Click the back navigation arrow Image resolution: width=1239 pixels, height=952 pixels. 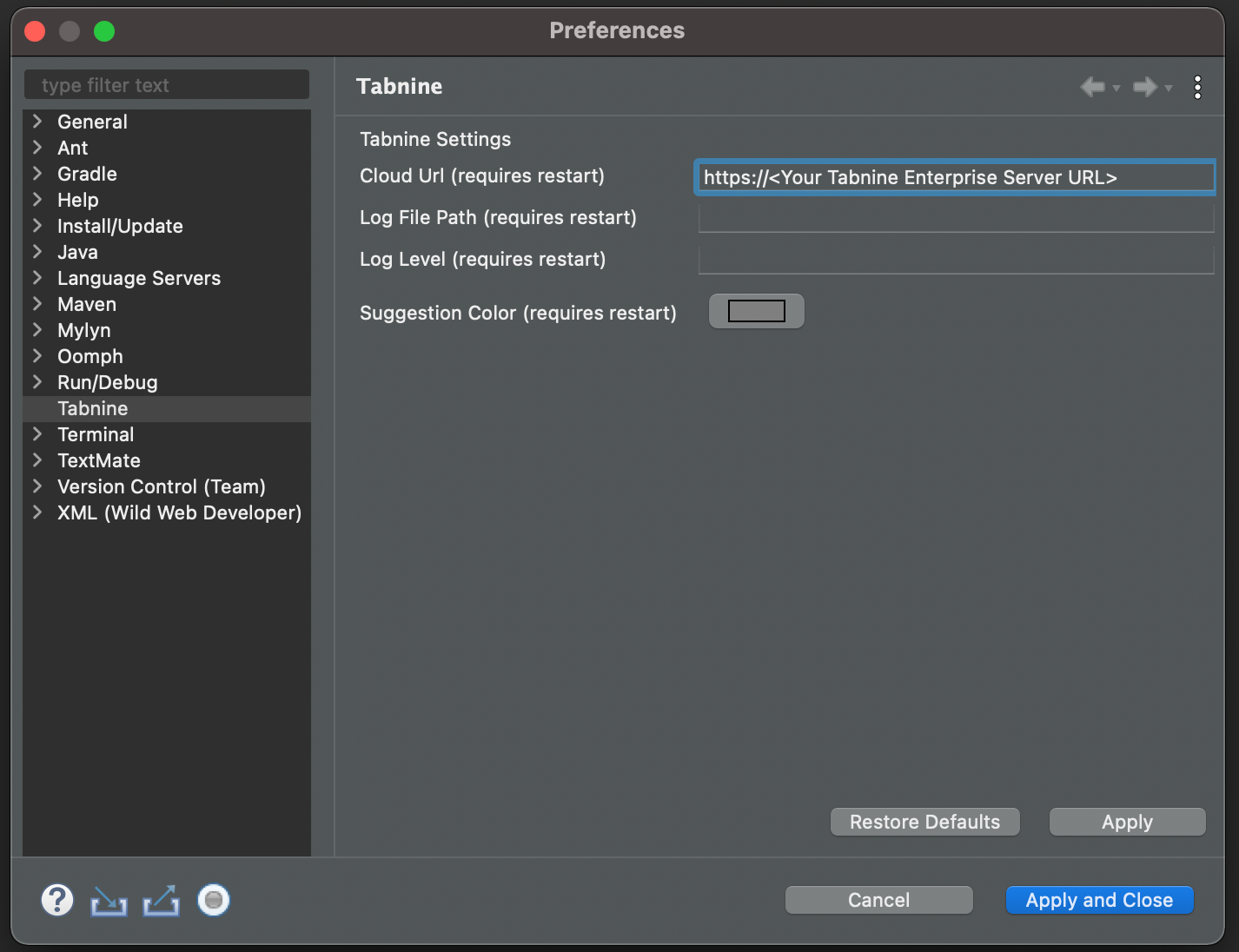tap(1092, 87)
